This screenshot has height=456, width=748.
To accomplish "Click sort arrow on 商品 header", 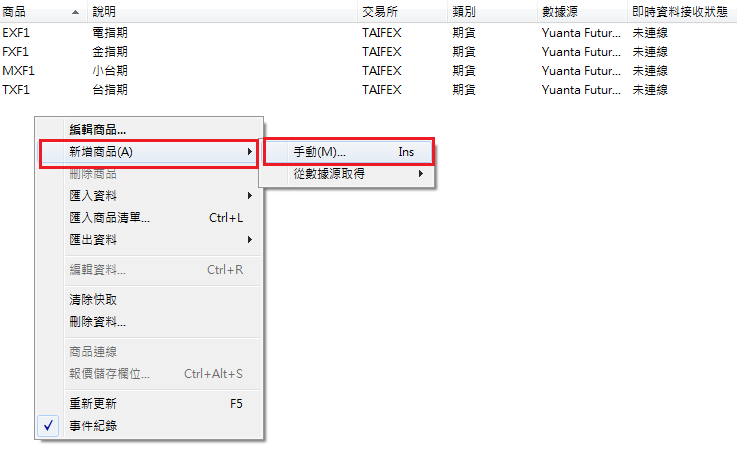I will (75, 12).
